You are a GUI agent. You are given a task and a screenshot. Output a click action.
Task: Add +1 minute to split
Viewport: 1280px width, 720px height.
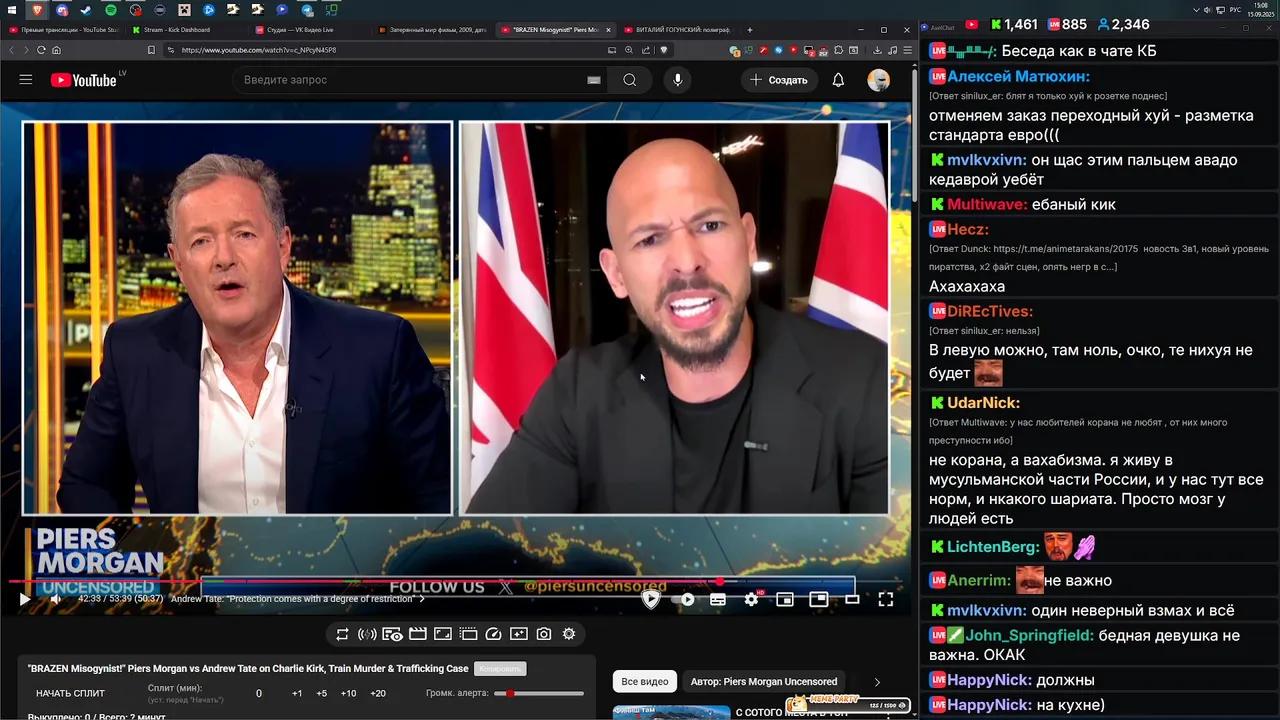297,693
